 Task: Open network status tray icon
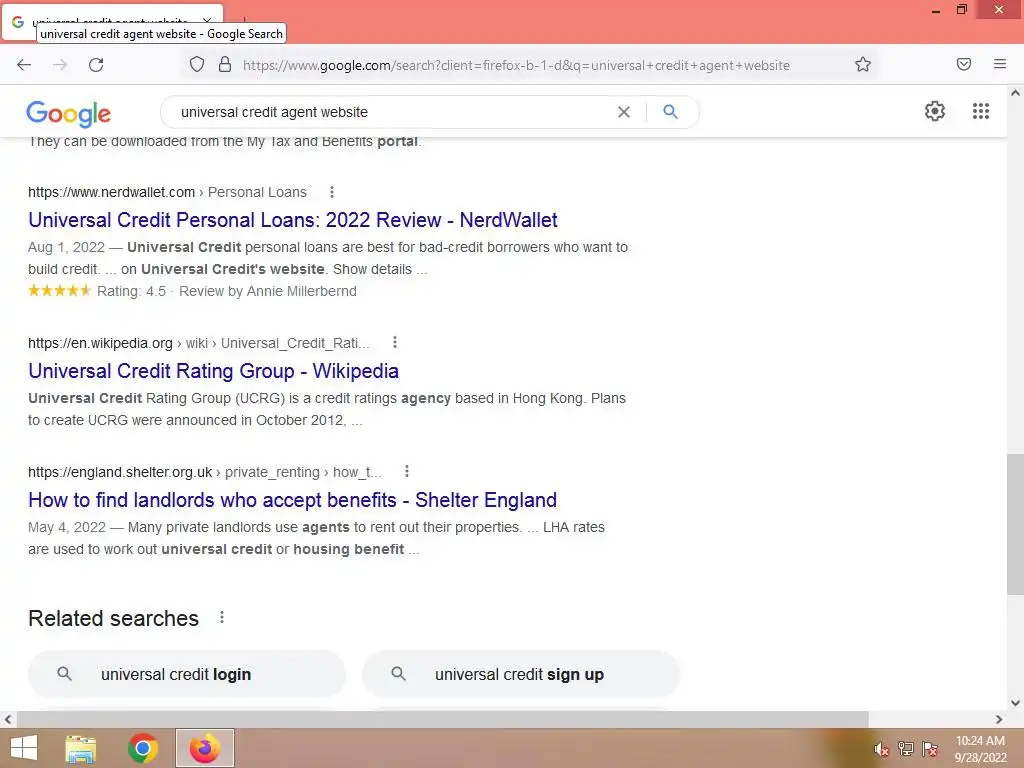906,748
